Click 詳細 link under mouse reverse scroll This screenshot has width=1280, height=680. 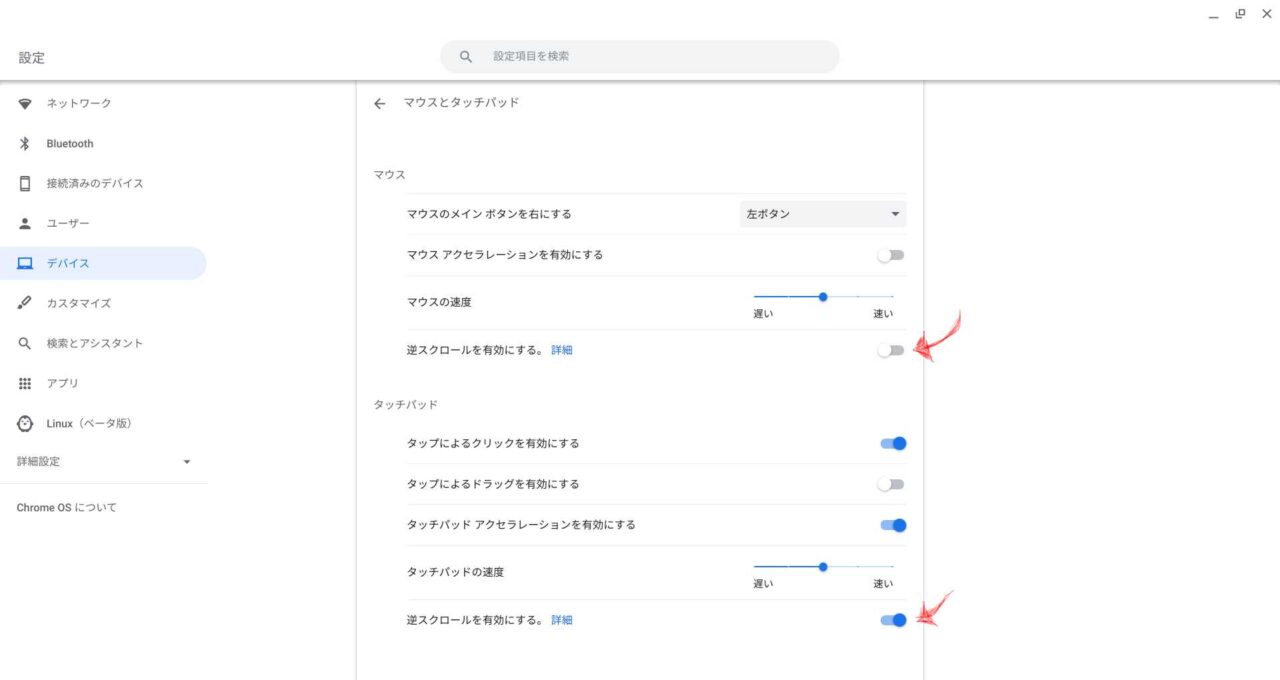point(562,350)
